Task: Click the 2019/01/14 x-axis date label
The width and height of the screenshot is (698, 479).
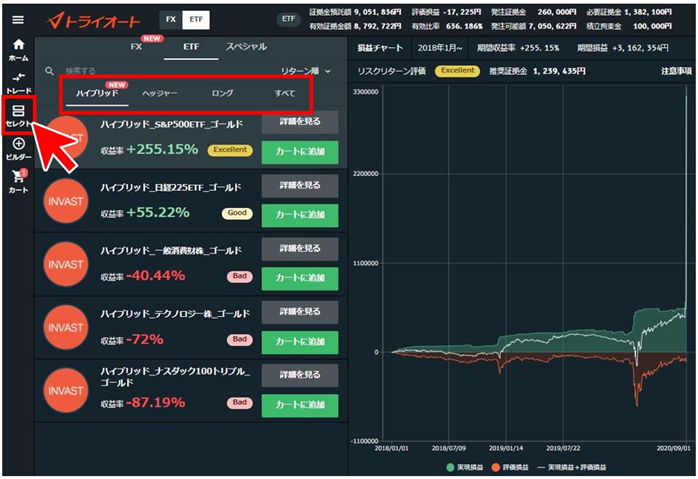Action: (506, 448)
